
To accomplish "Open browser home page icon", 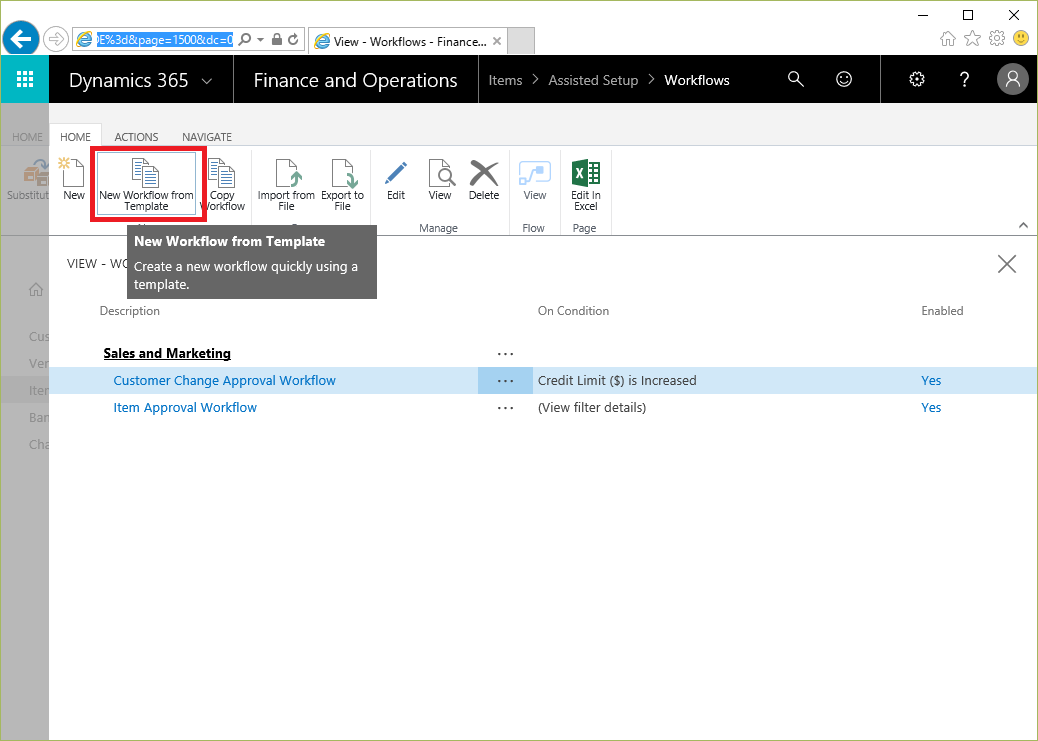I will [x=948, y=38].
